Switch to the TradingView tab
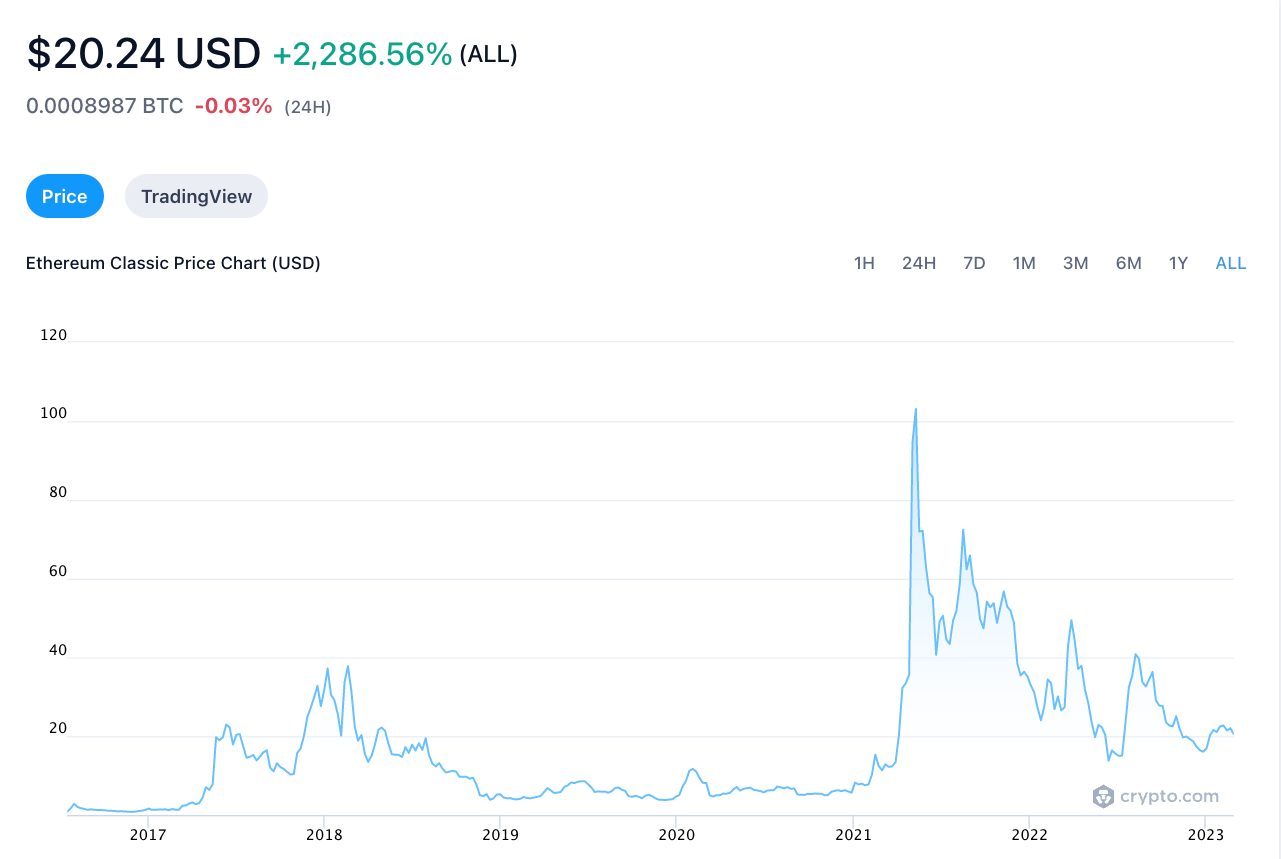Screen dimensions: 1281x859 tap(196, 196)
